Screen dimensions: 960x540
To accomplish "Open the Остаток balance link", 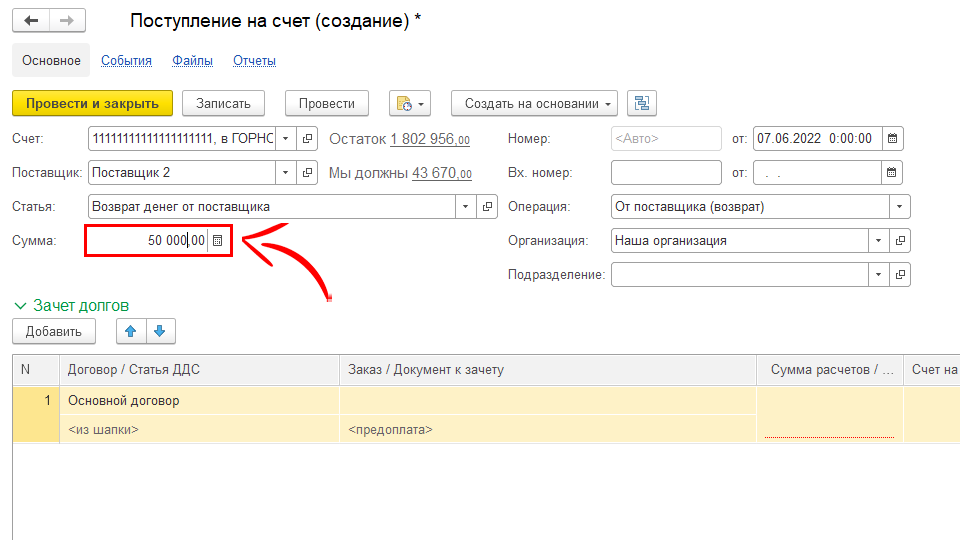I will click(429, 139).
